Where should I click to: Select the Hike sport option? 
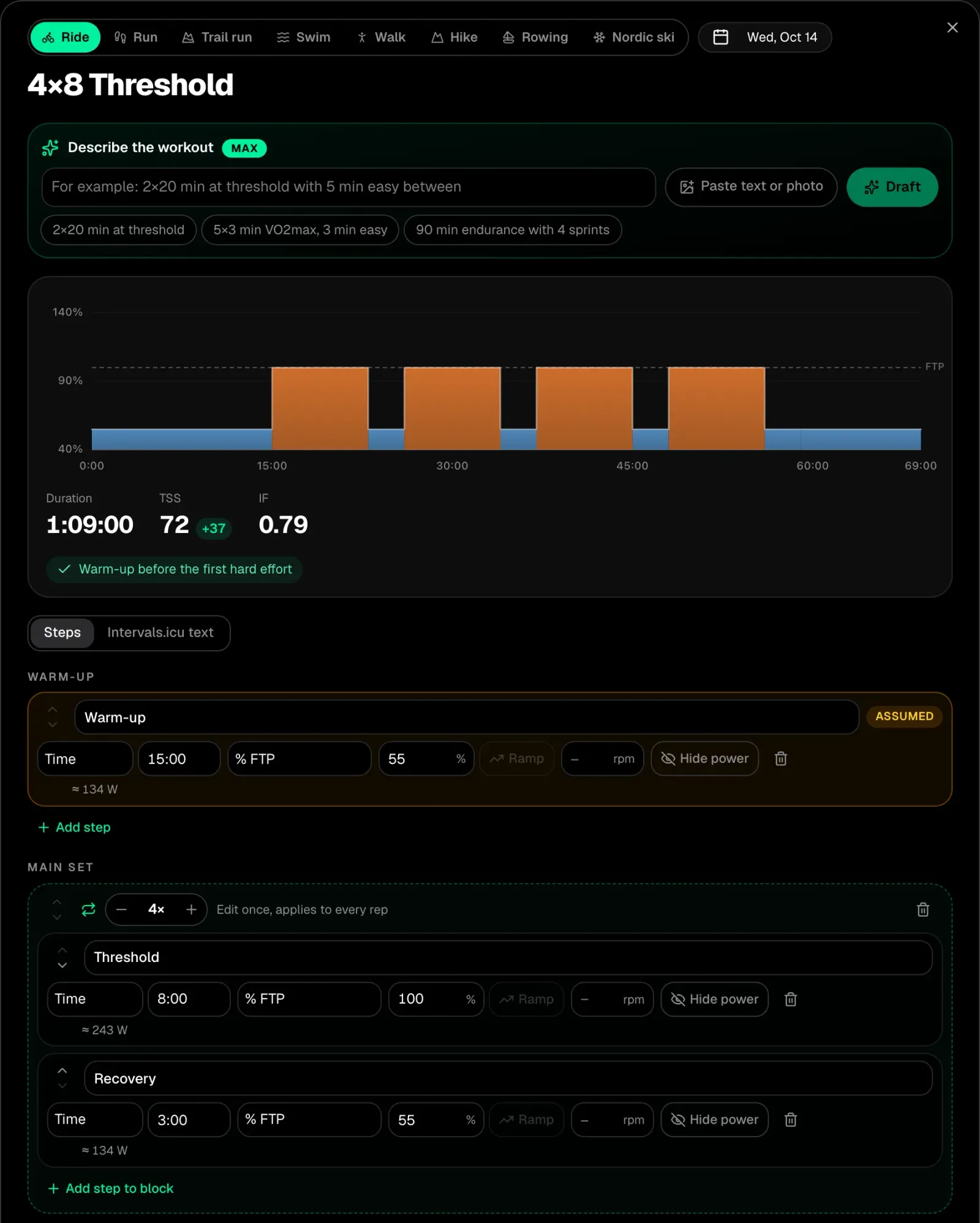pyautogui.click(x=454, y=37)
